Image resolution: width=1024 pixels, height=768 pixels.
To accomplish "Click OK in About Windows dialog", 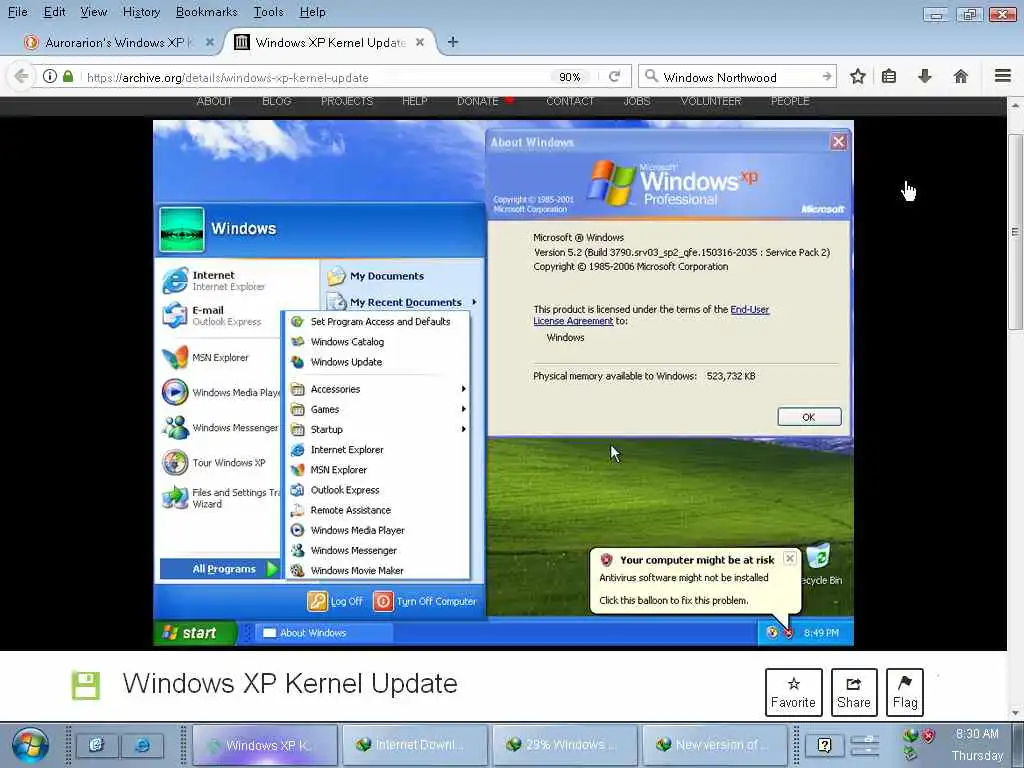I will click(808, 417).
